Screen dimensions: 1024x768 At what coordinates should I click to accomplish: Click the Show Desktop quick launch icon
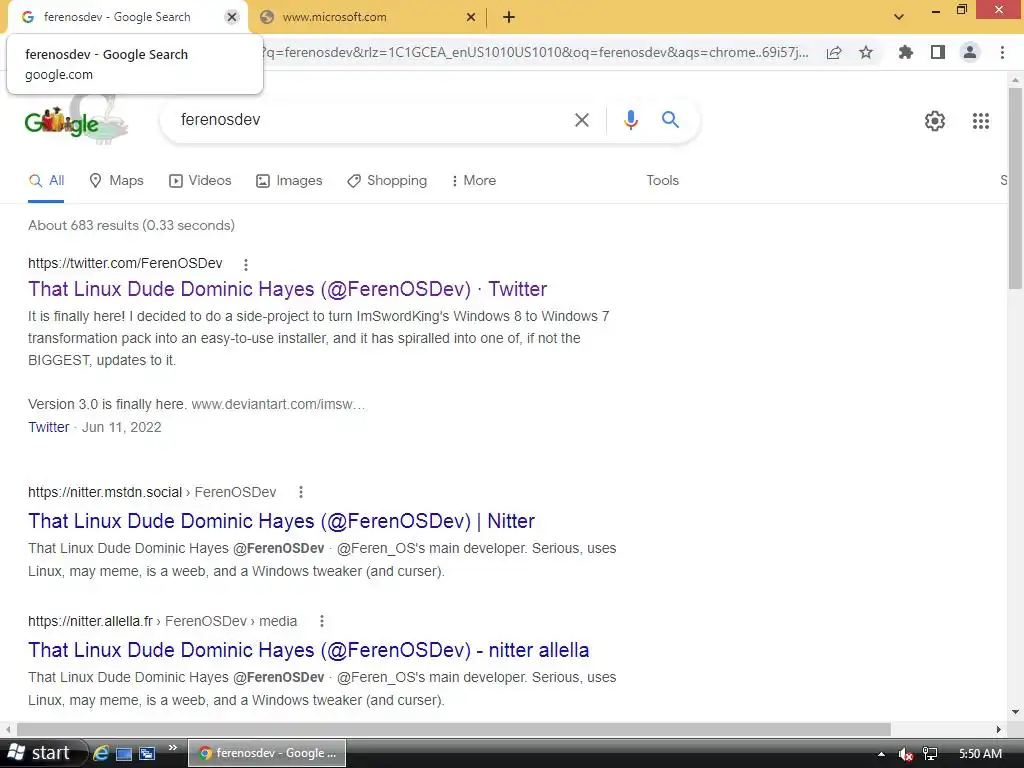pyautogui.click(x=124, y=754)
